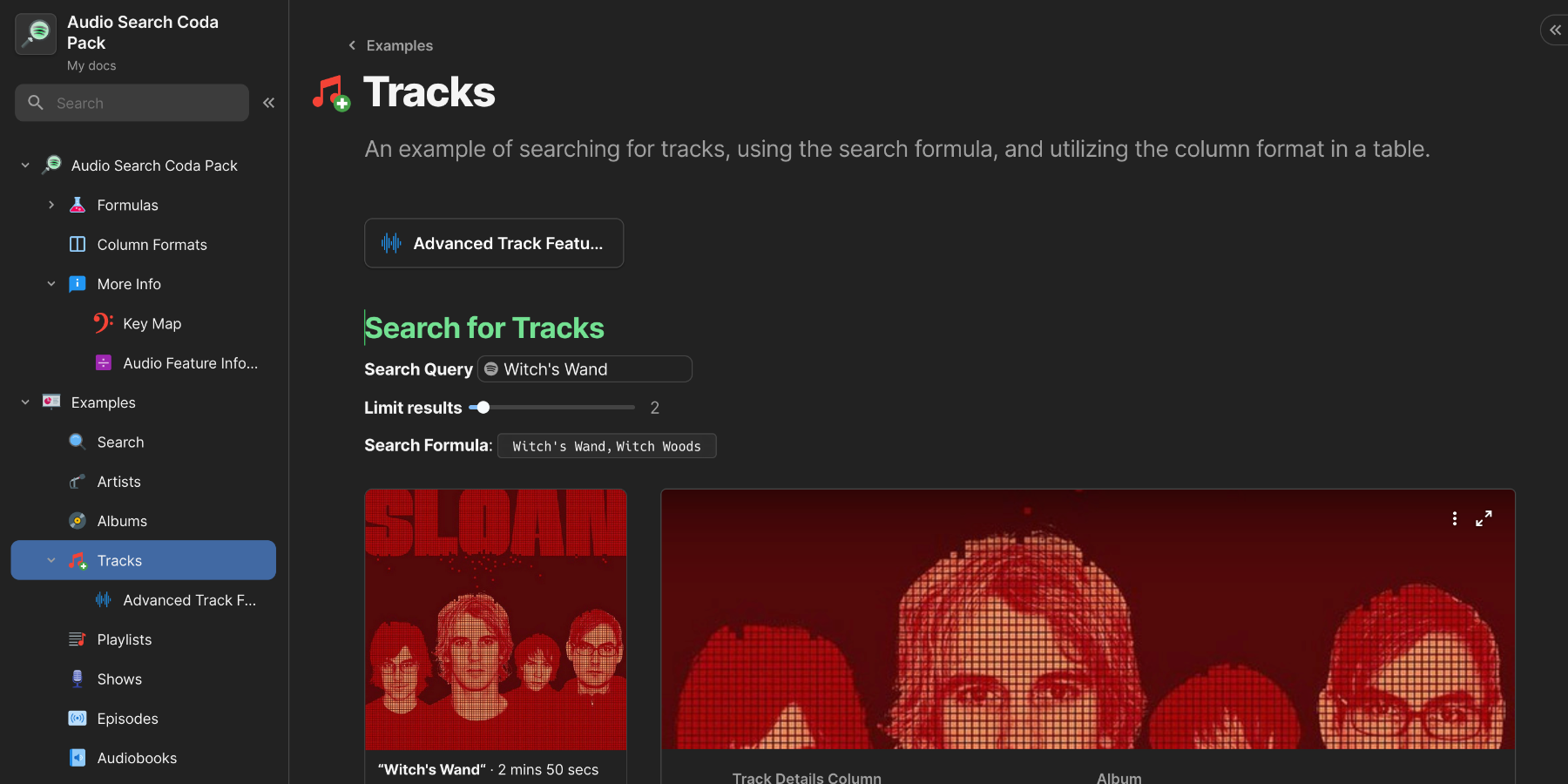1568x784 pixels.
Task: Open the Column Formats page icon
Action: coord(77,244)
